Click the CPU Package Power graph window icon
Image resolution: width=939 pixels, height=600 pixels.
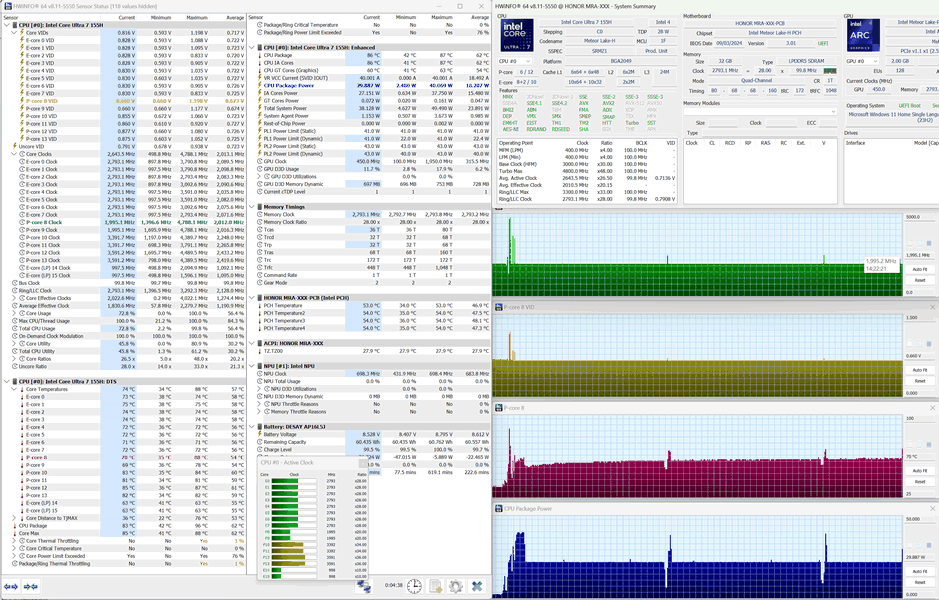click(498, 508)
